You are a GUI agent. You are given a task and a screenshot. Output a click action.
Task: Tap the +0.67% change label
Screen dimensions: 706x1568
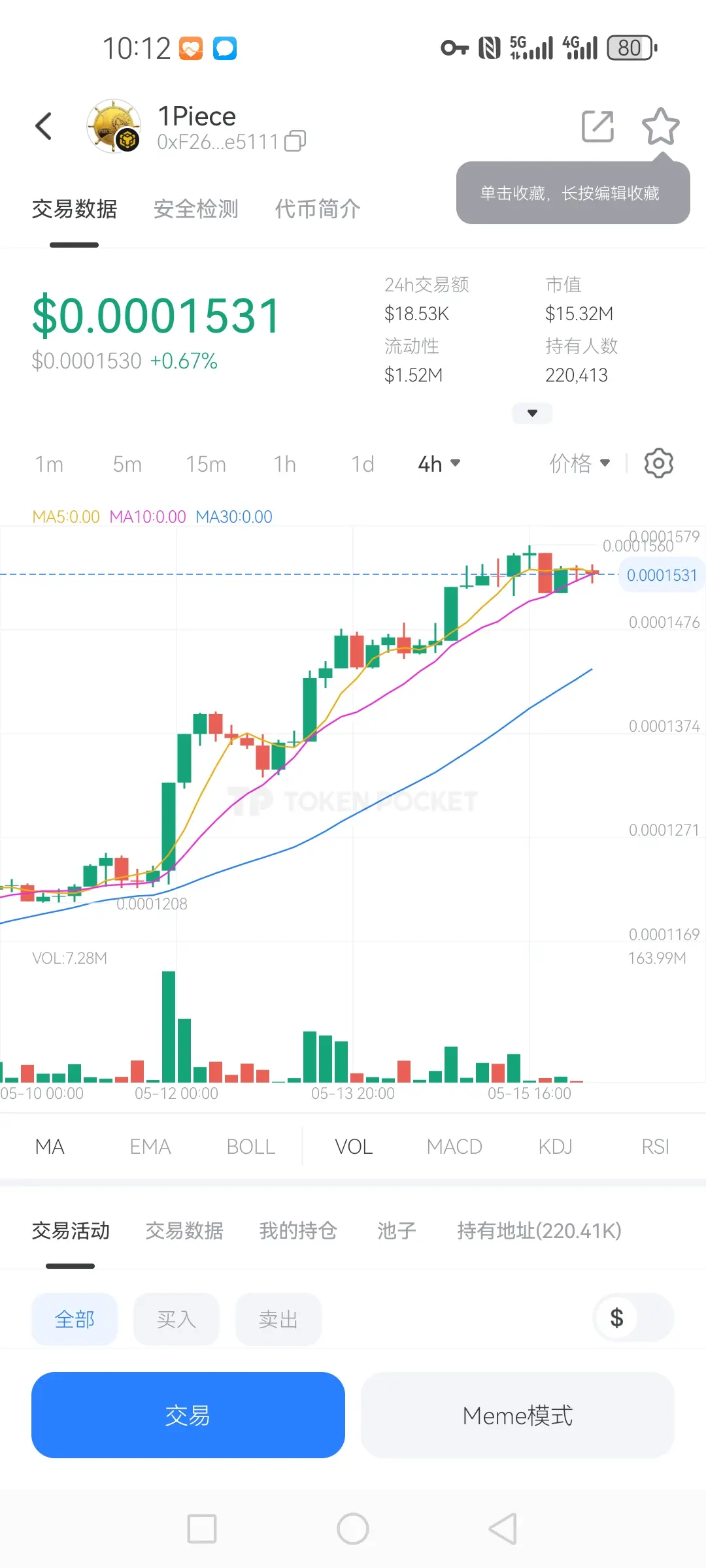pos(184,361)
